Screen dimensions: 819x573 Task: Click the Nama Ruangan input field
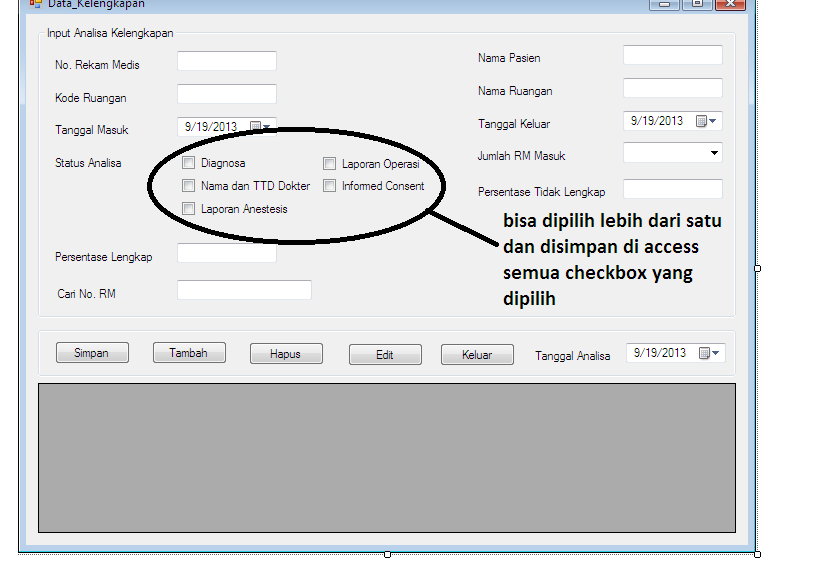click(x=673, y=88)
